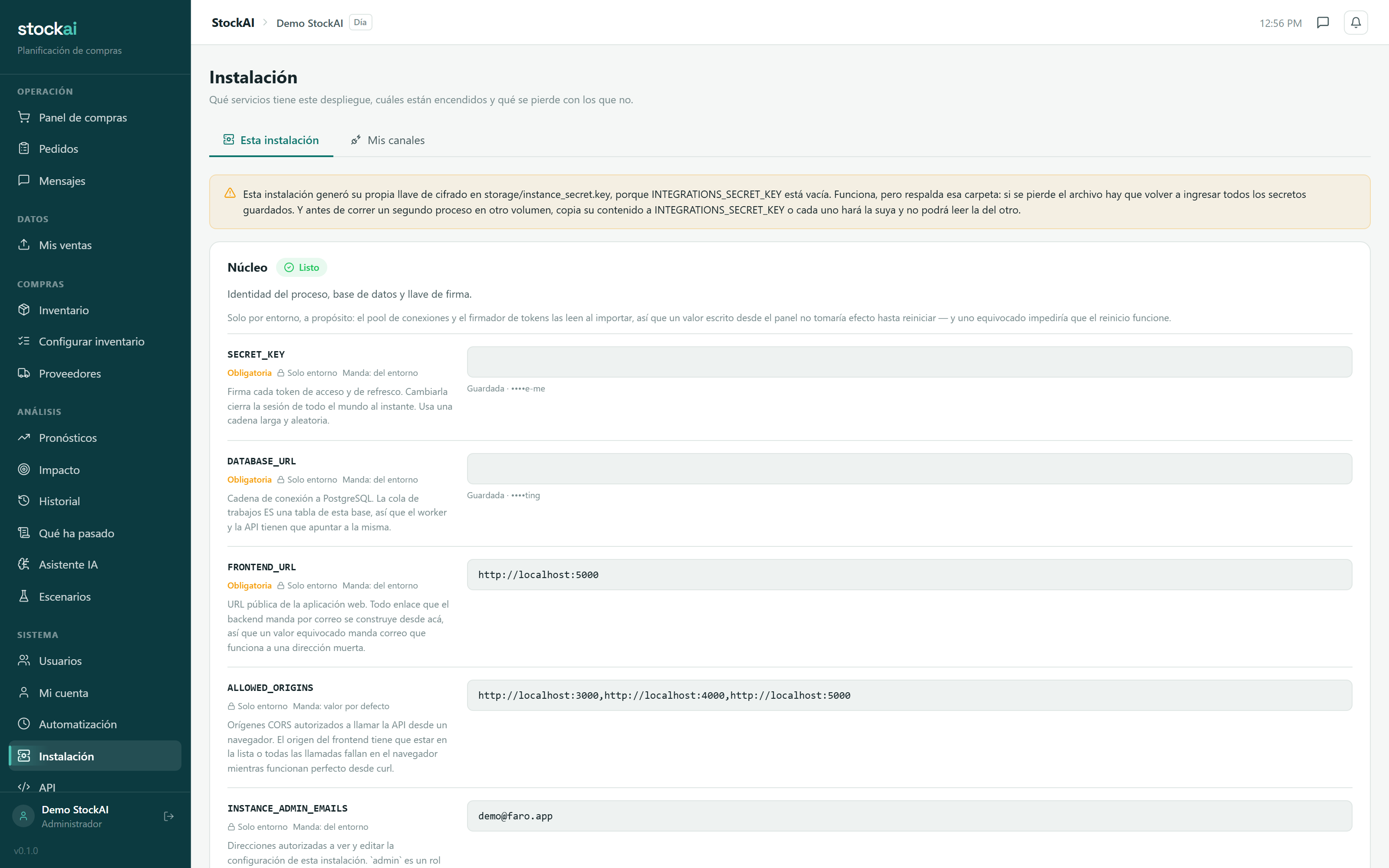The width and height of the screenshot is (1389, 868).
Task: Open Escenarios flask icon
Action: 24,596
